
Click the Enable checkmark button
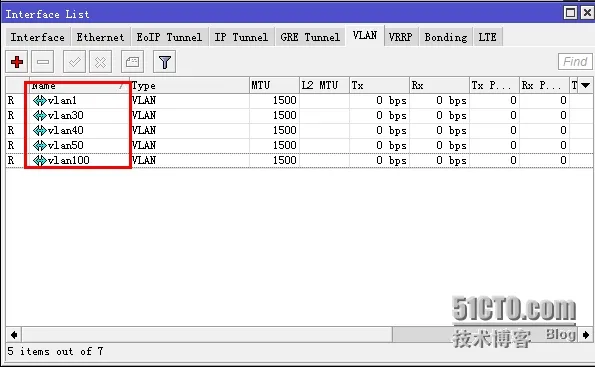tap(74, 61)
